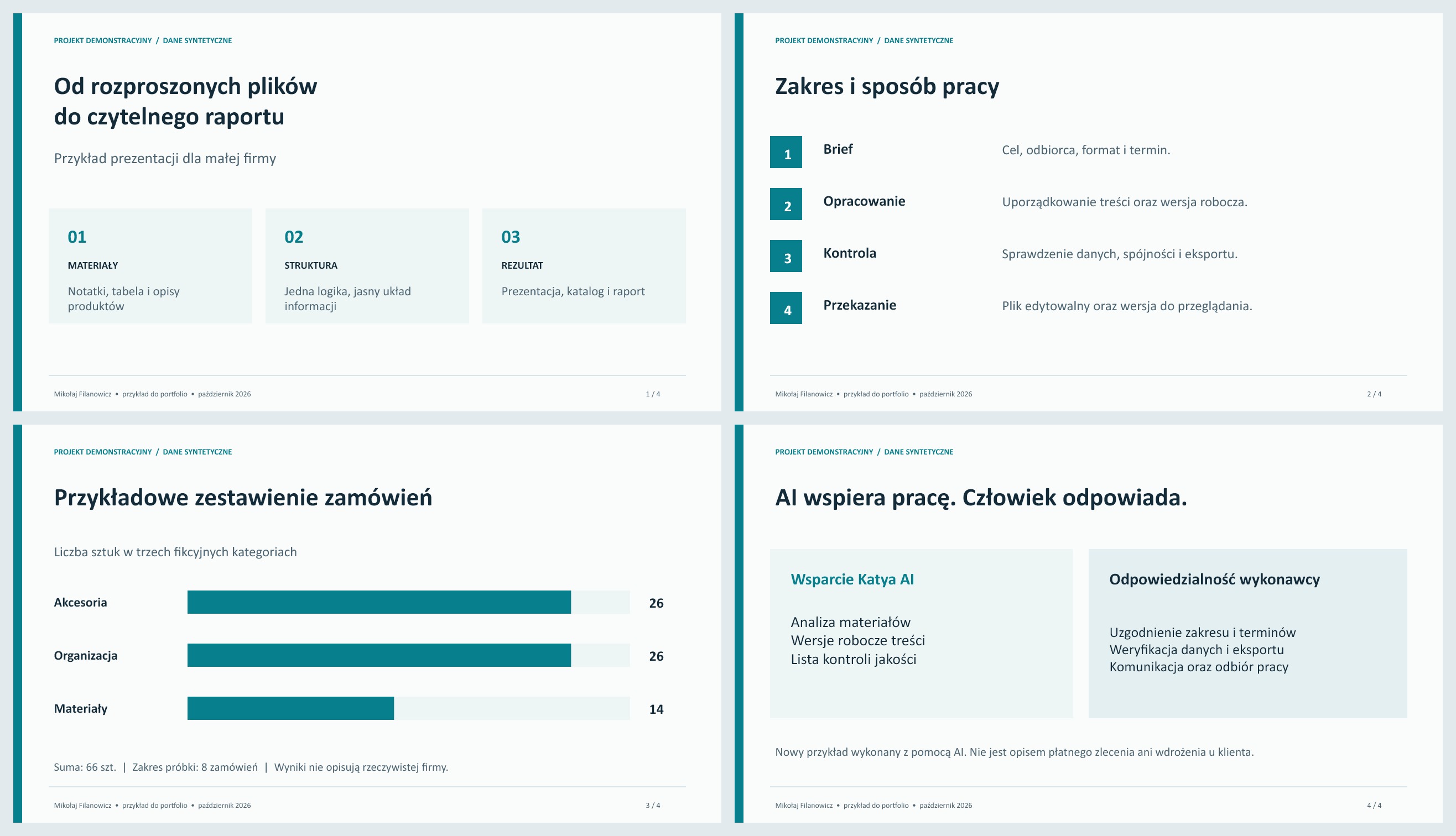The width and height of the screenshot is (1456, 836).
Task: Click description "Sprawdzenie danych, spójności i eksportu."
Action: [x=1120, y=254]
